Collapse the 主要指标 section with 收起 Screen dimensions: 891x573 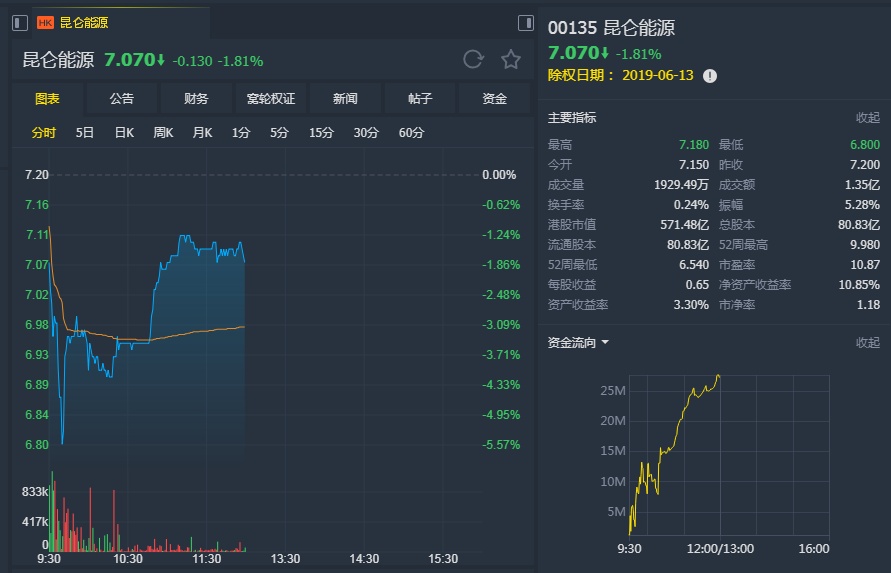[867, 118]
